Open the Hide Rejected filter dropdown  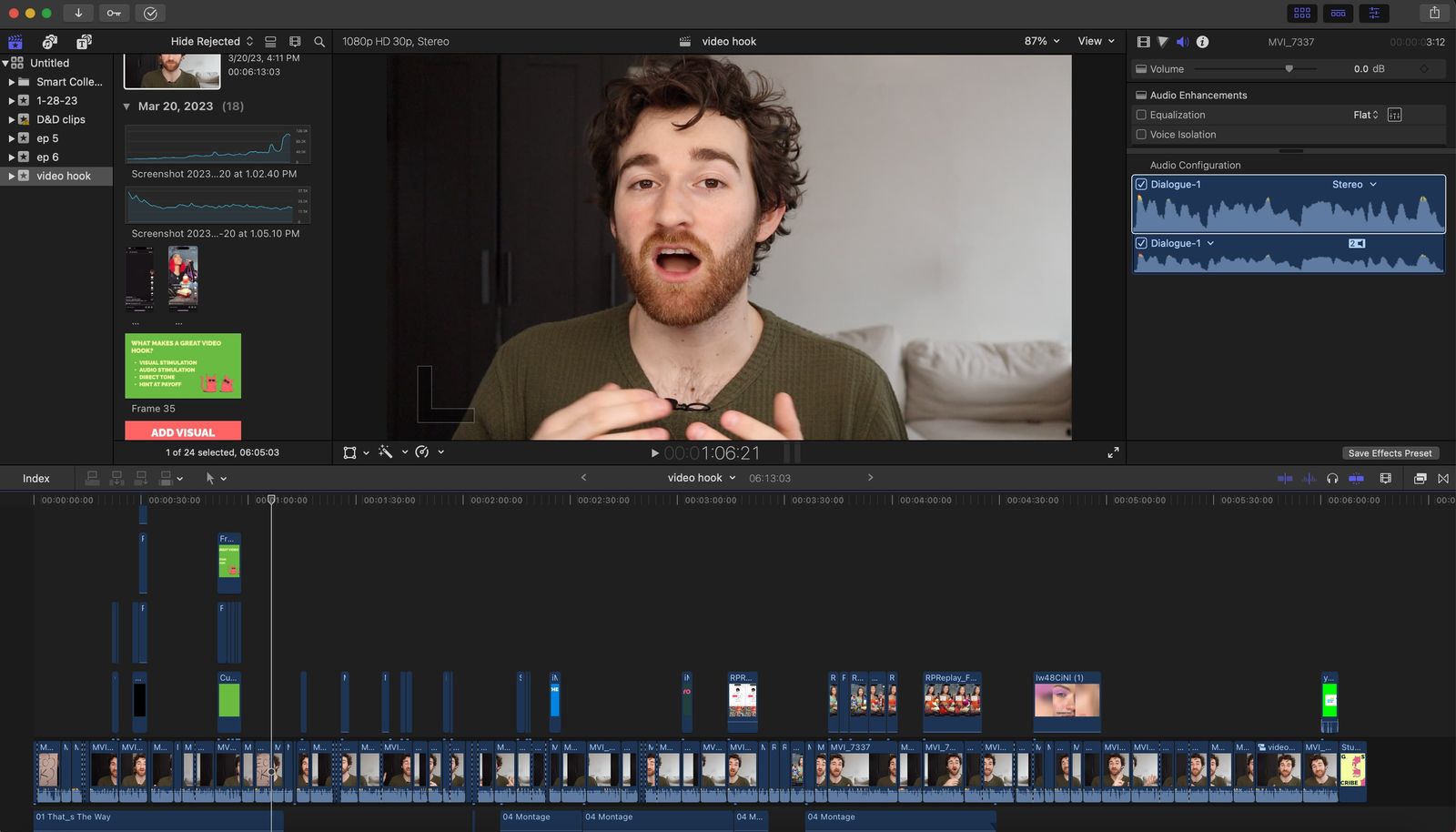coord(210,41)
